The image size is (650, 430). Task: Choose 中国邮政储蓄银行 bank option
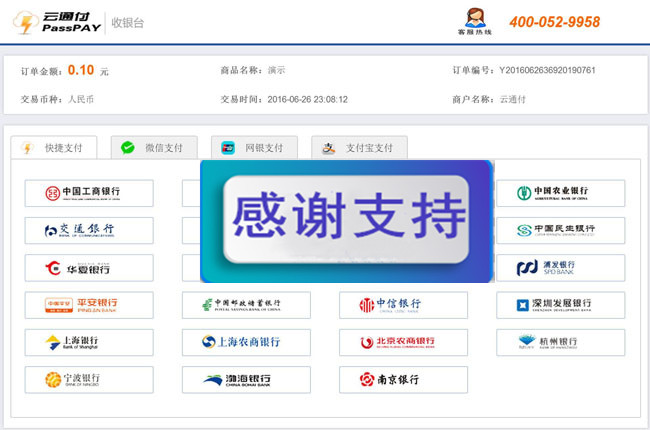[246, 305]
